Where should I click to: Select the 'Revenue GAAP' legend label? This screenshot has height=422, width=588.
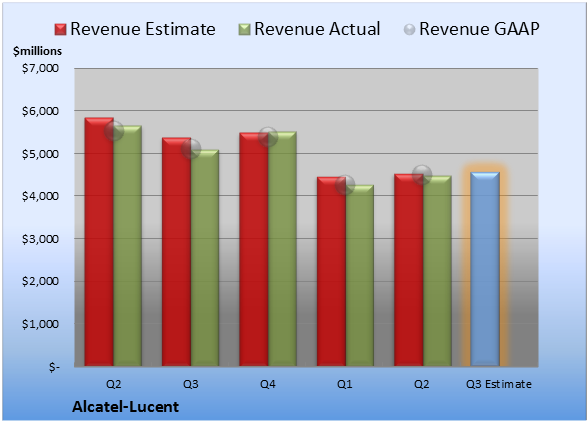click(479, 29)
